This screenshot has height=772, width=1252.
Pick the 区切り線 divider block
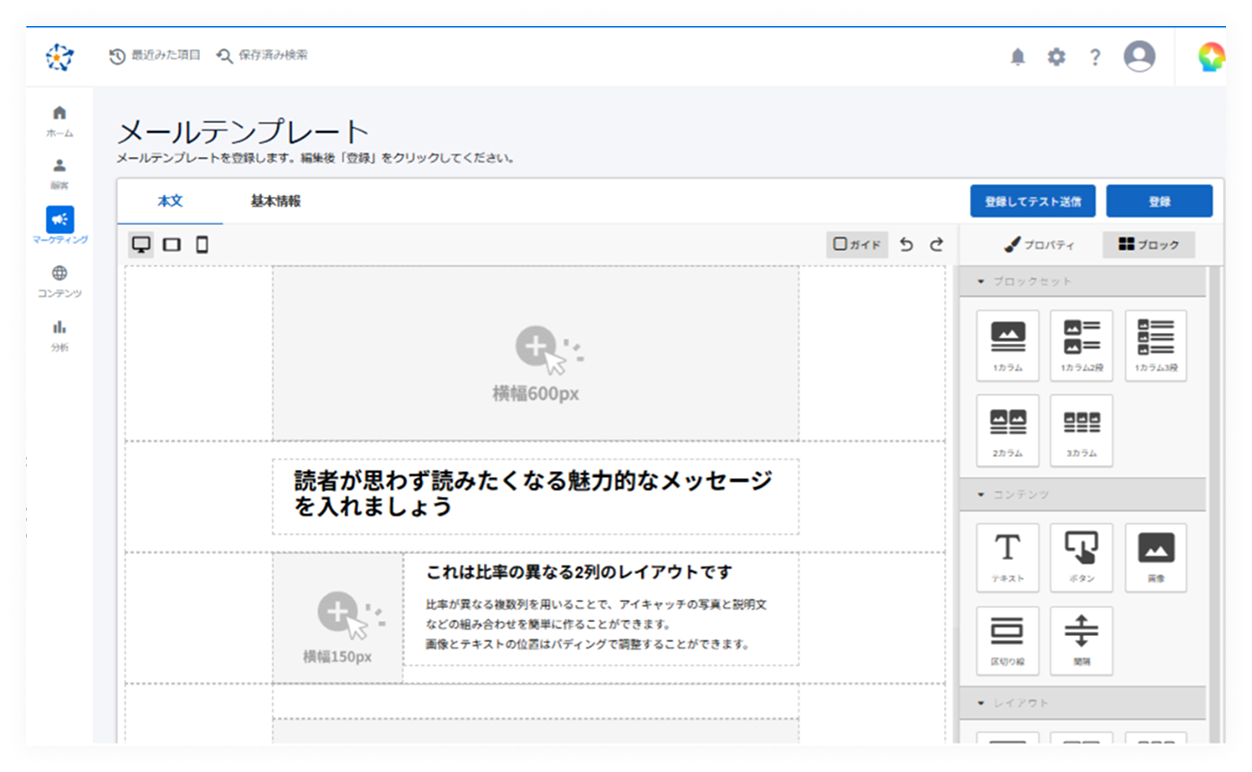click(x=1007, y=641)
